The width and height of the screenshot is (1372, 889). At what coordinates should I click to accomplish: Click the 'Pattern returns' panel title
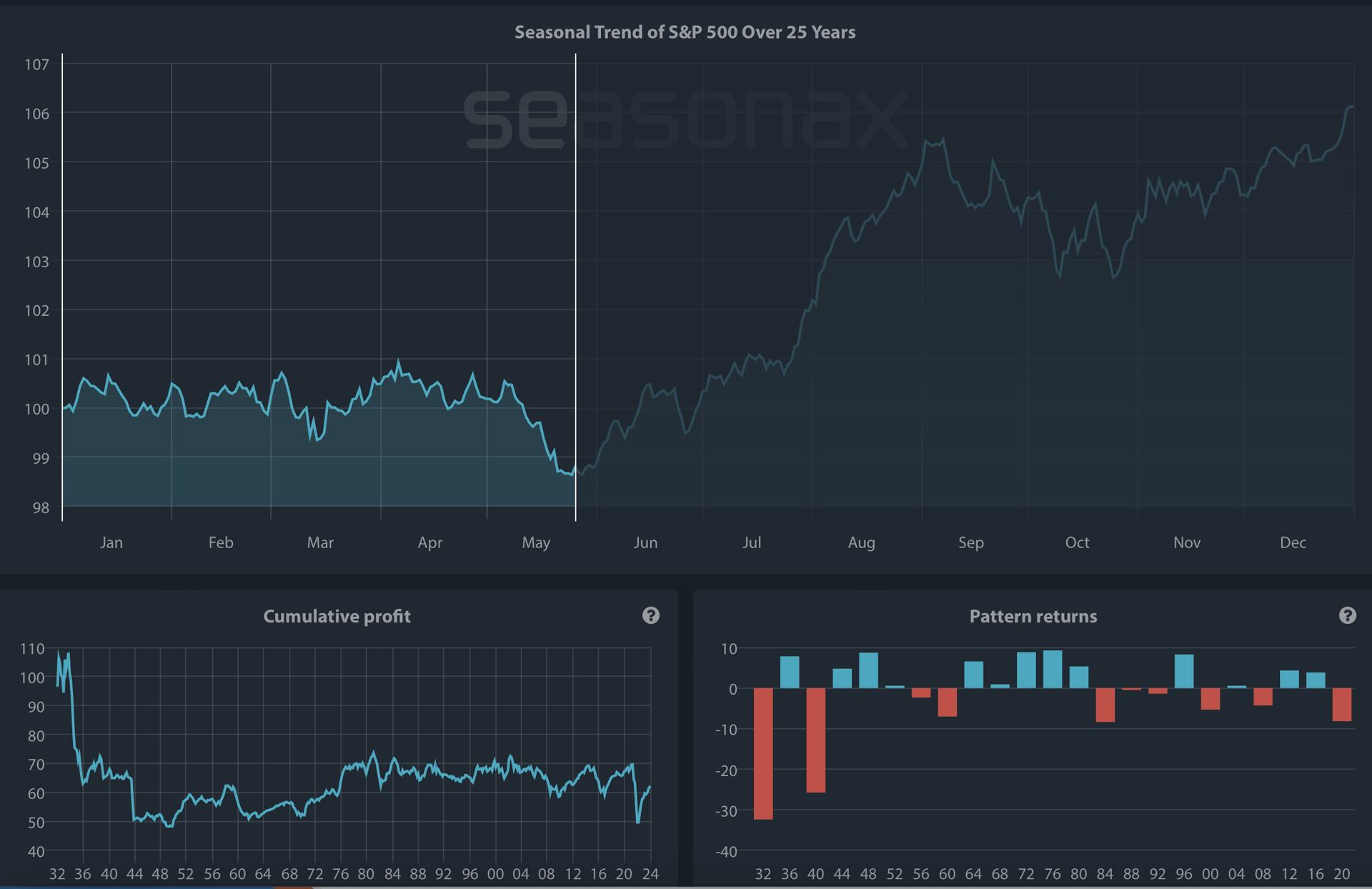1033,616
